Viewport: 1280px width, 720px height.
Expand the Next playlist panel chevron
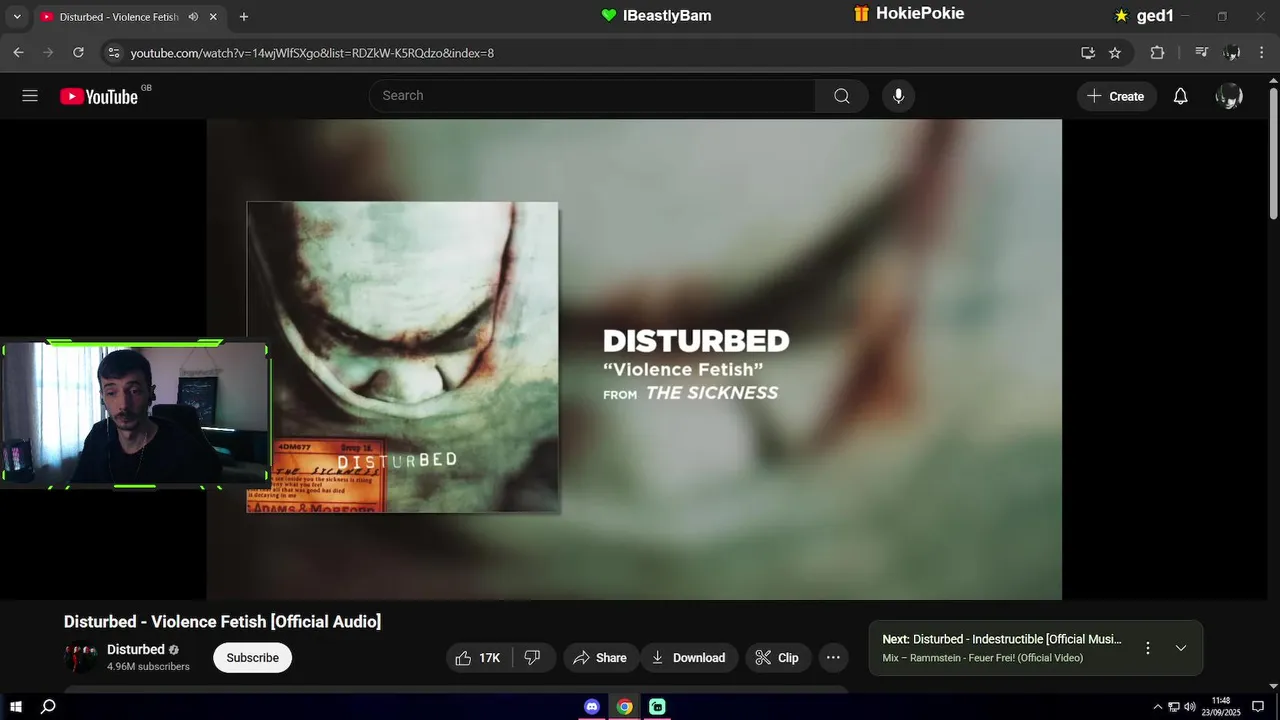(x=1181, y=648)
